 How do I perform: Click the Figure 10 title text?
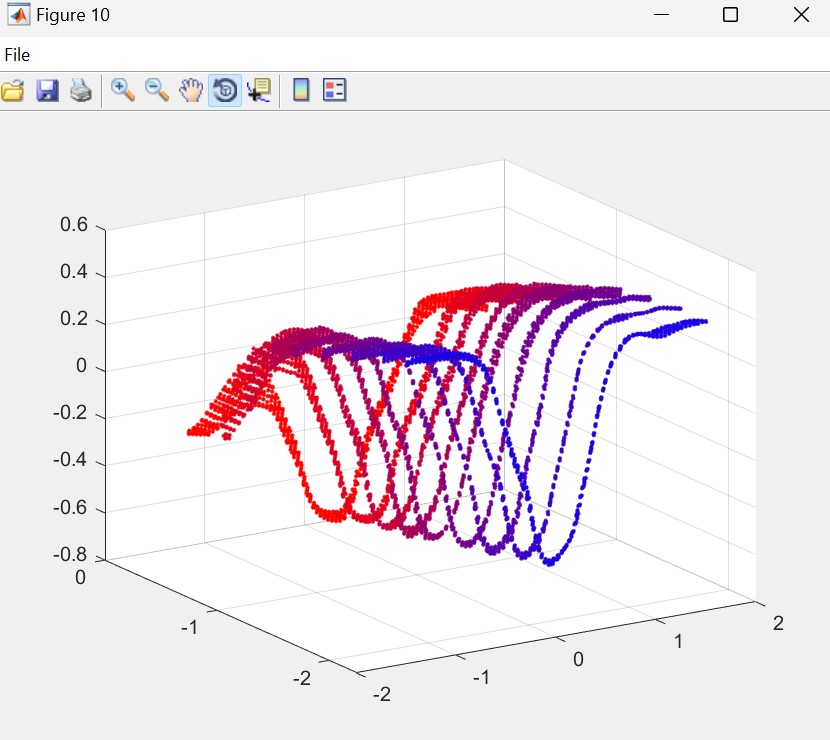[73, 15]
